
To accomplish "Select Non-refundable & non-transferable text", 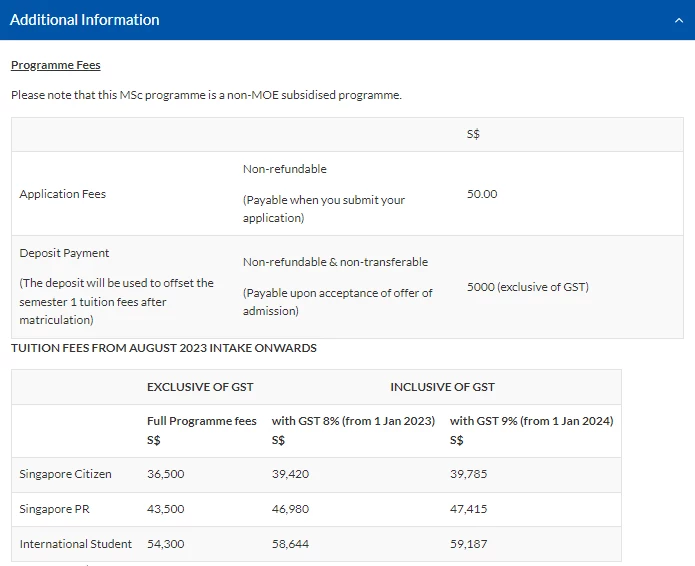I will (x=335, y=262).
